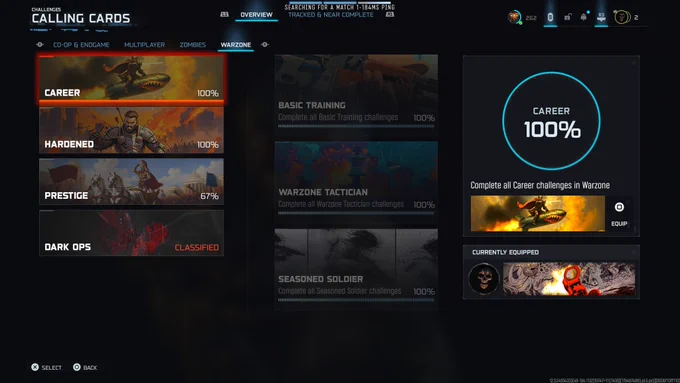Click the Select button prompt label
The height and width of the screenshot is (383, 680).
[x=52, y=368]
